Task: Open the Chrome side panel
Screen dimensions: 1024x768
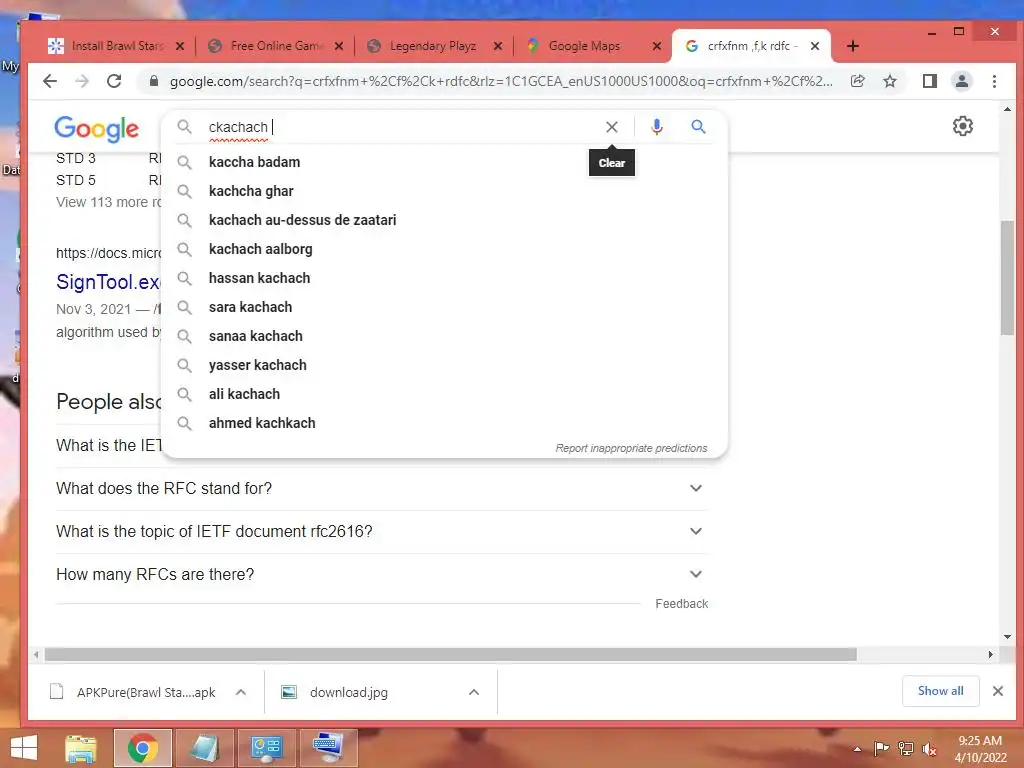Action: point(929,81)
